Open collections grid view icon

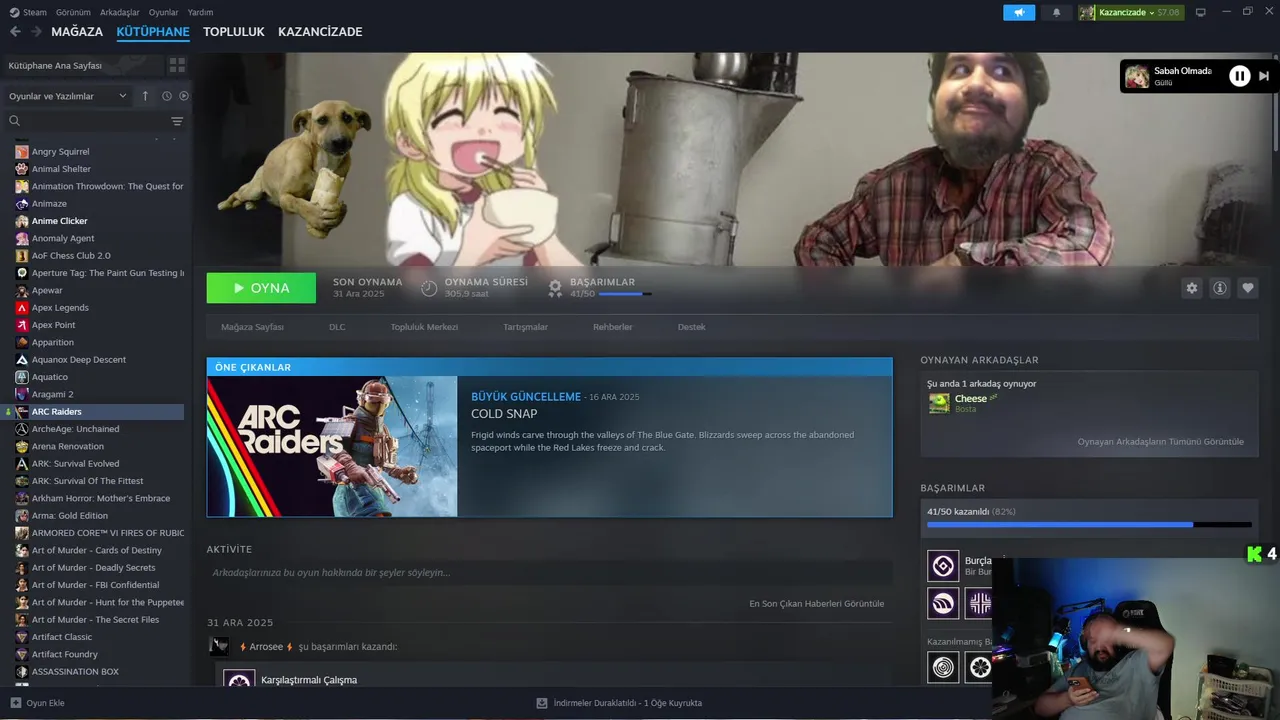pyautogui.click(x=177, y=65)
